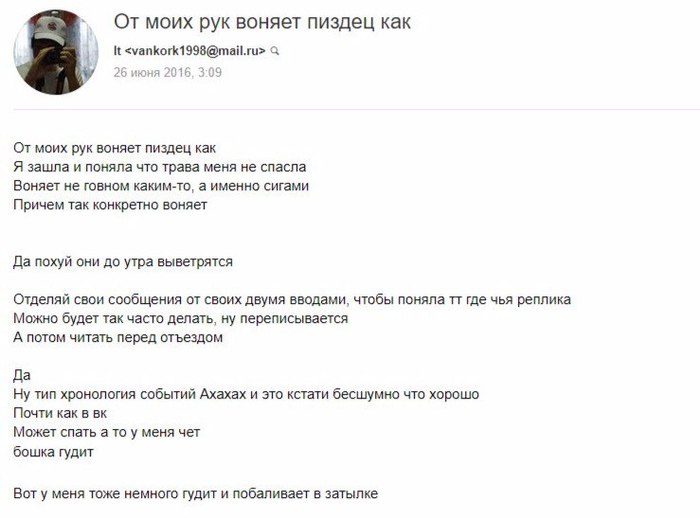Viewport: 700px width, 518px height.
Task: Click the magnifier icon beside sender address
Action: (x=275, y=51)
